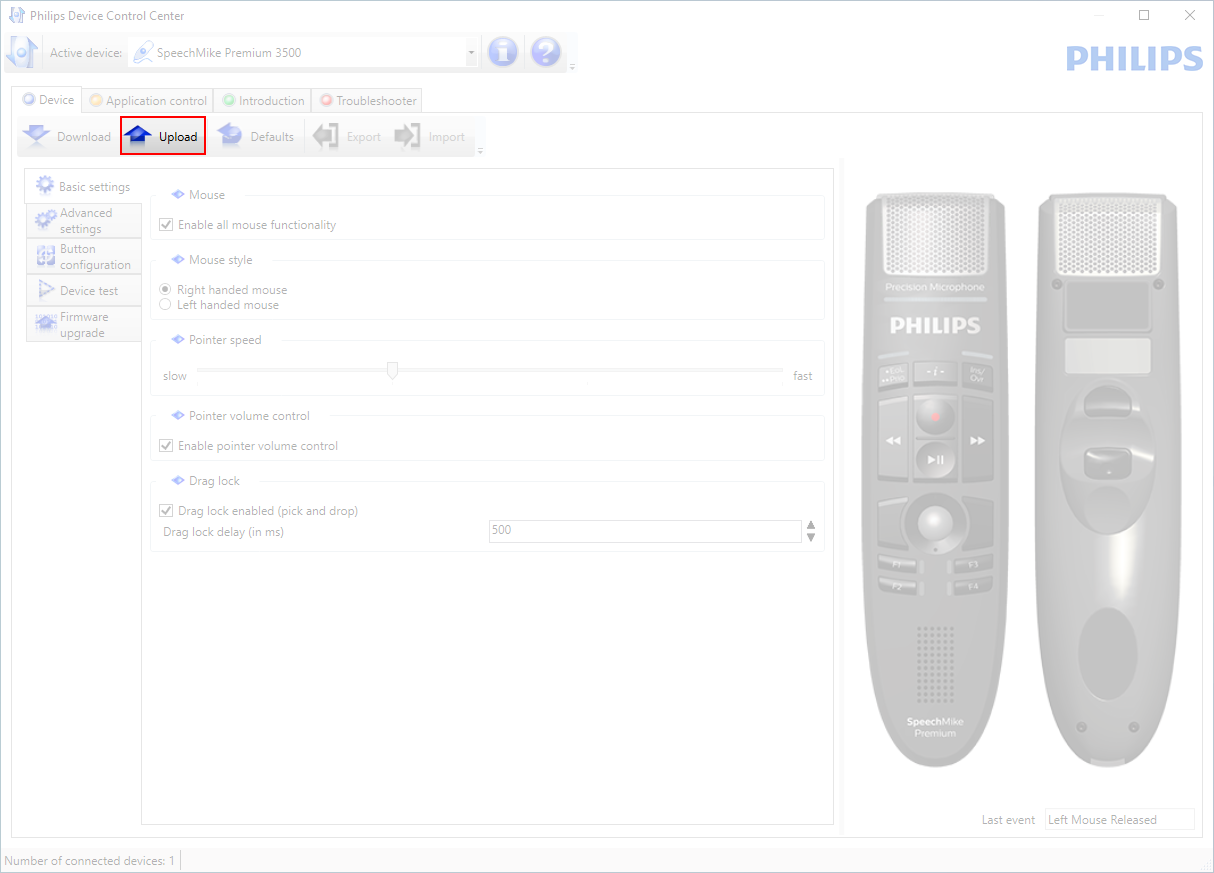Click the Import toolbar button
1214x873 pixels.
coord(430,136)
